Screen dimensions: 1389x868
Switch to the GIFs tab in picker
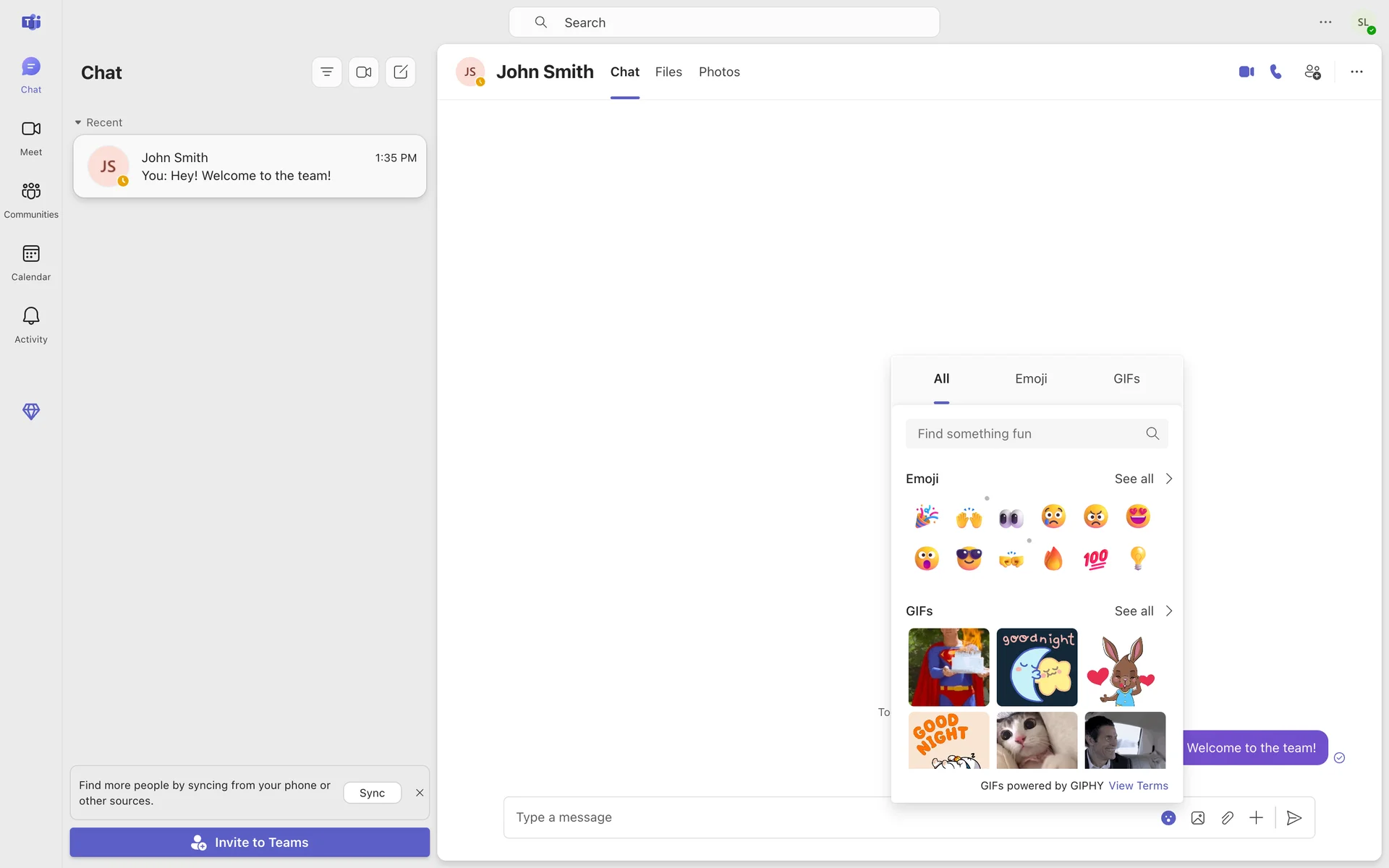pos(1126,379)
